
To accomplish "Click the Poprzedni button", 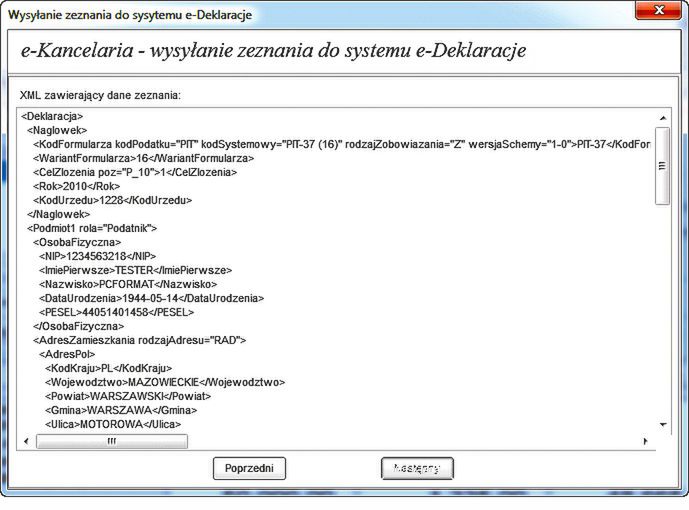I will coord(249,468).
